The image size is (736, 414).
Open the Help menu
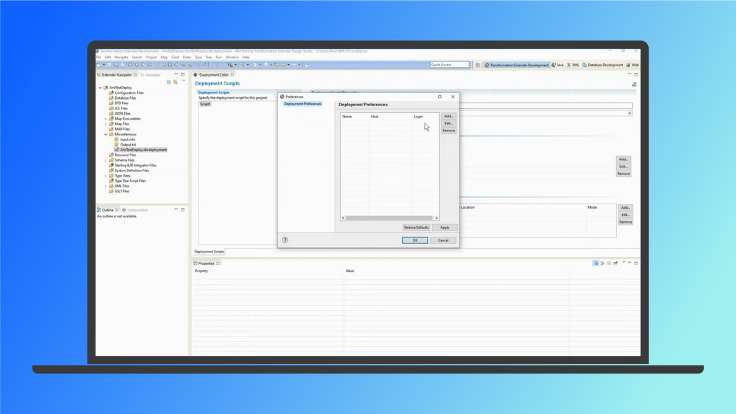[246, 57]
